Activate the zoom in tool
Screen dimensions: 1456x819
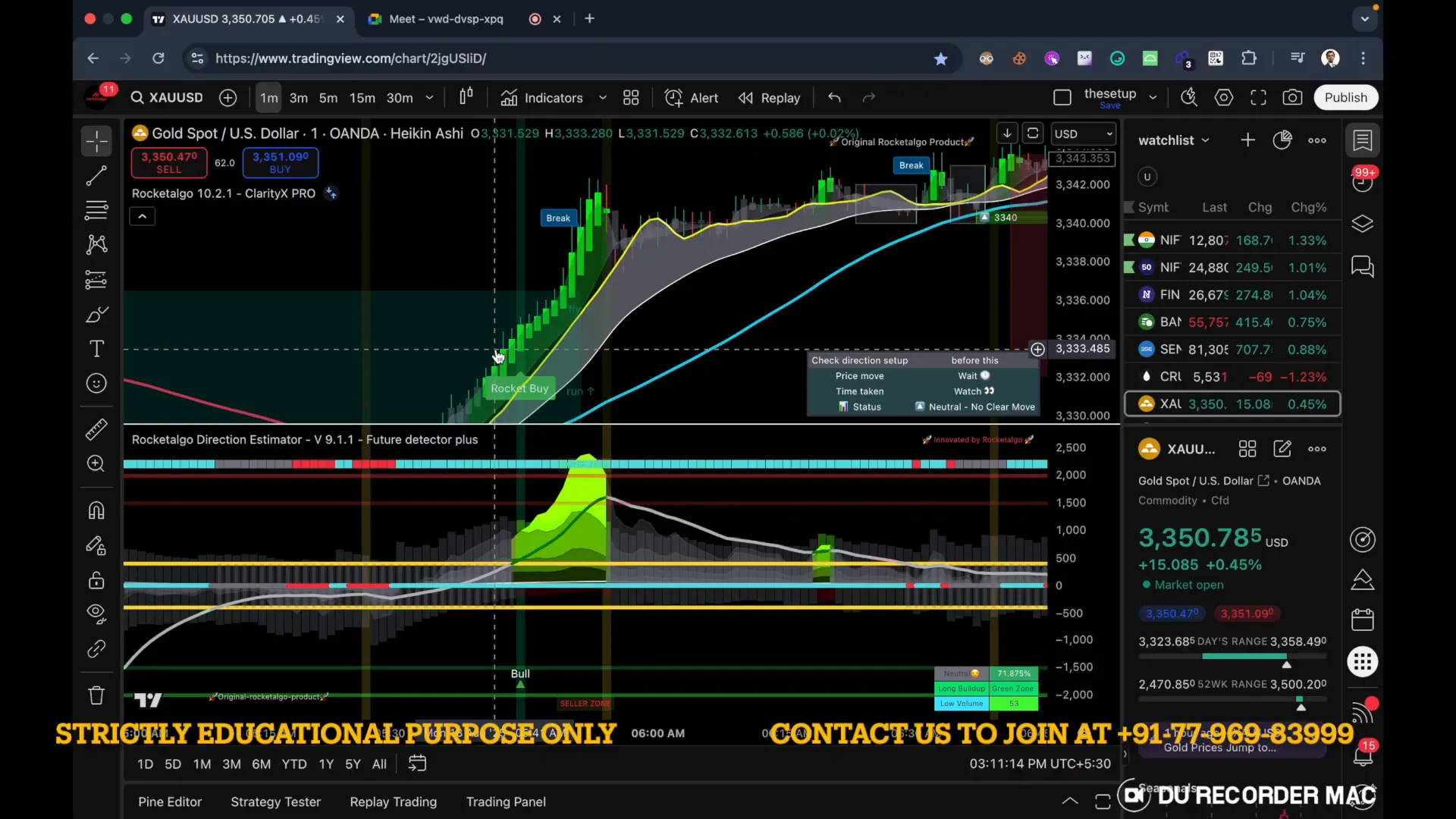96,463
